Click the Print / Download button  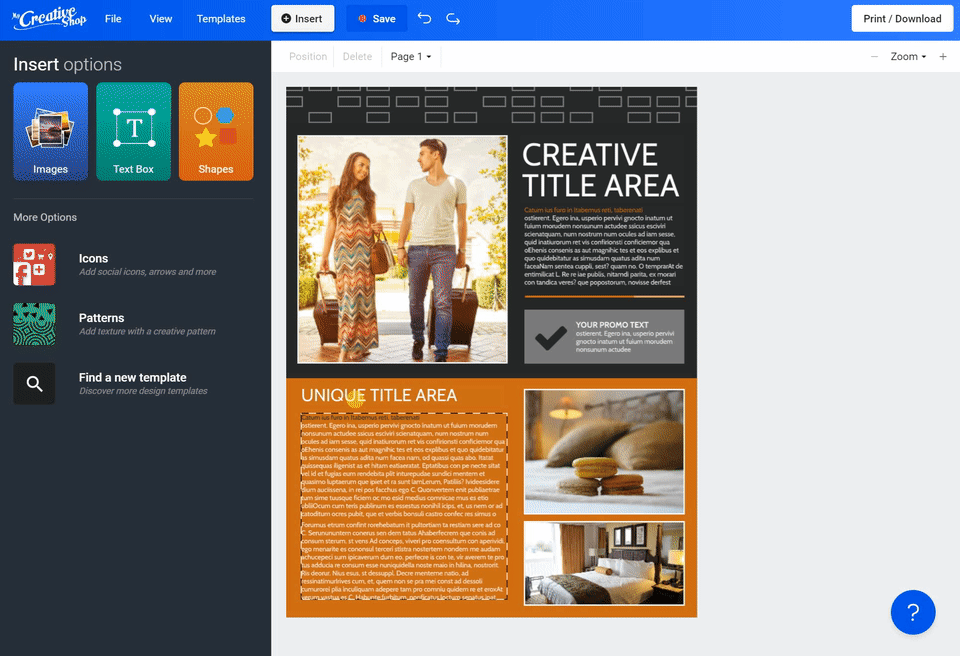pos(902,18)
